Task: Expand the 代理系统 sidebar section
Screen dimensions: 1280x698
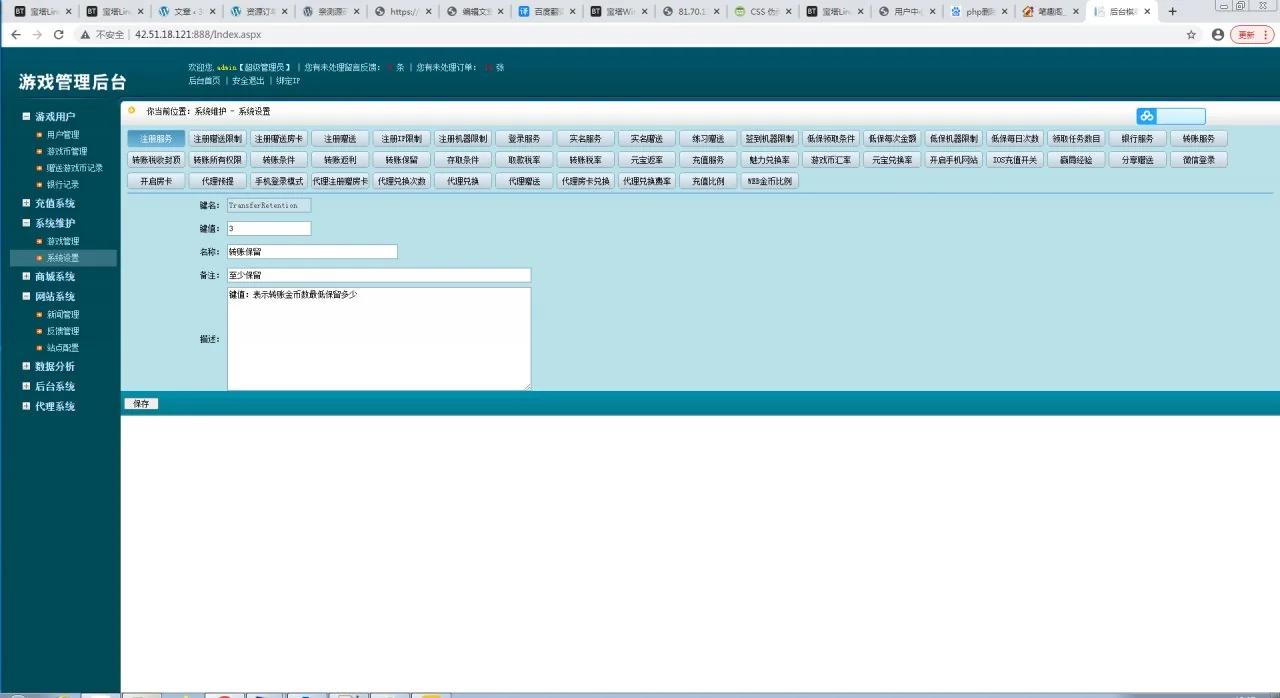Action: pos(27,406)
